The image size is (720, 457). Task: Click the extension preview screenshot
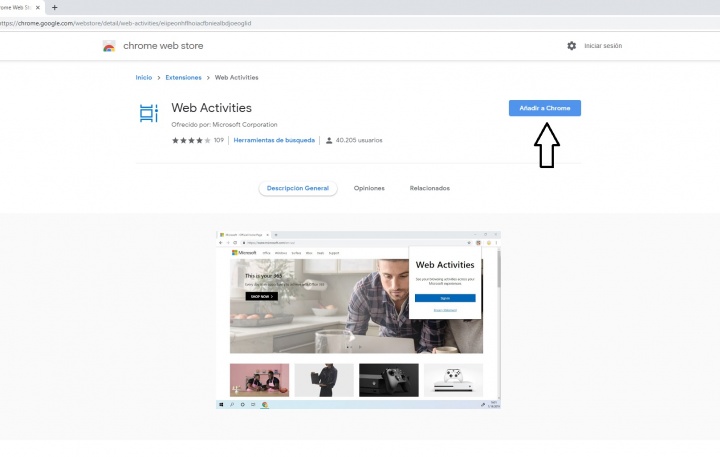(358, 320)
